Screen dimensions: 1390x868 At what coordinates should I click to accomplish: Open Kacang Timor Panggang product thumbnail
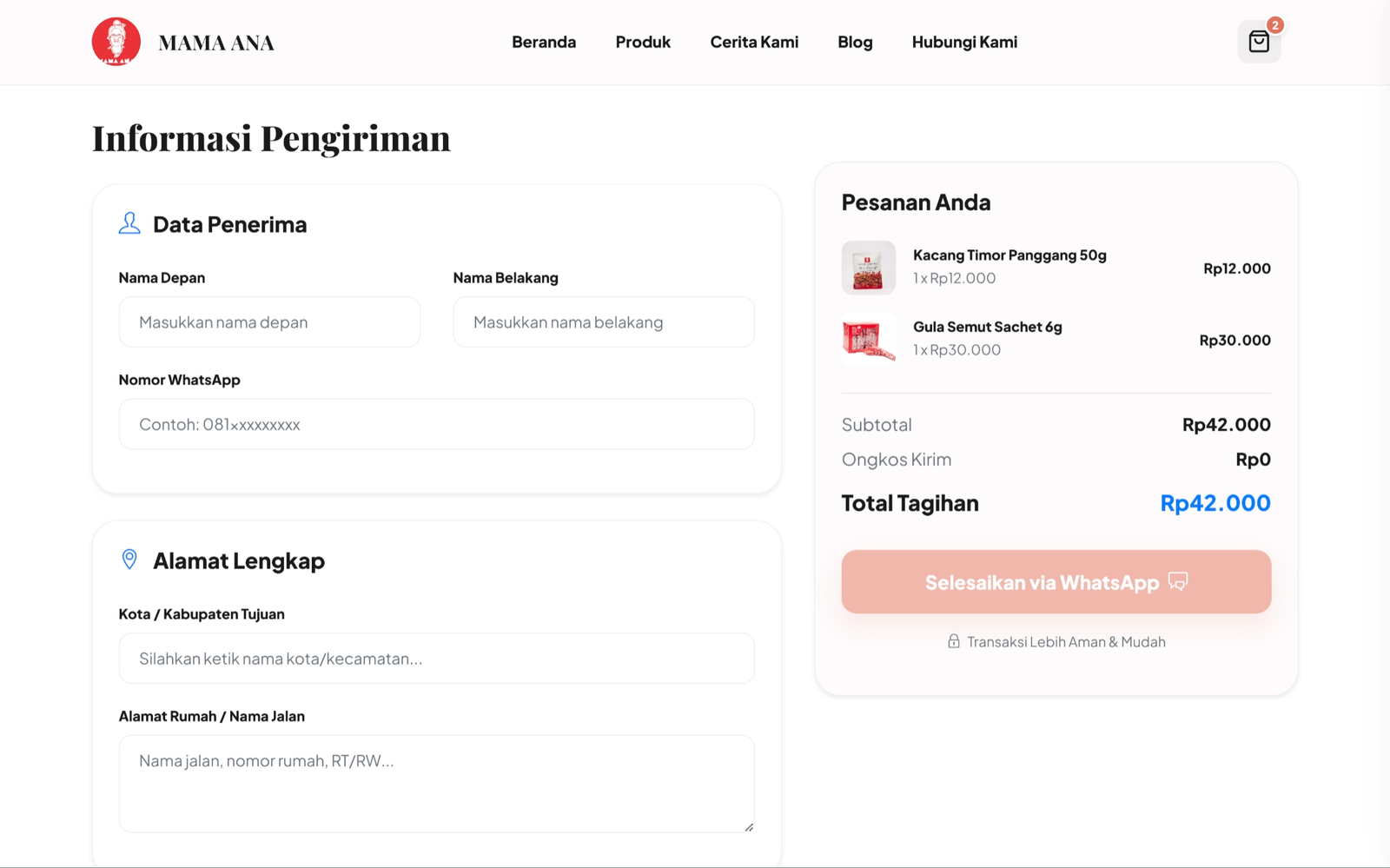[868, 268]
